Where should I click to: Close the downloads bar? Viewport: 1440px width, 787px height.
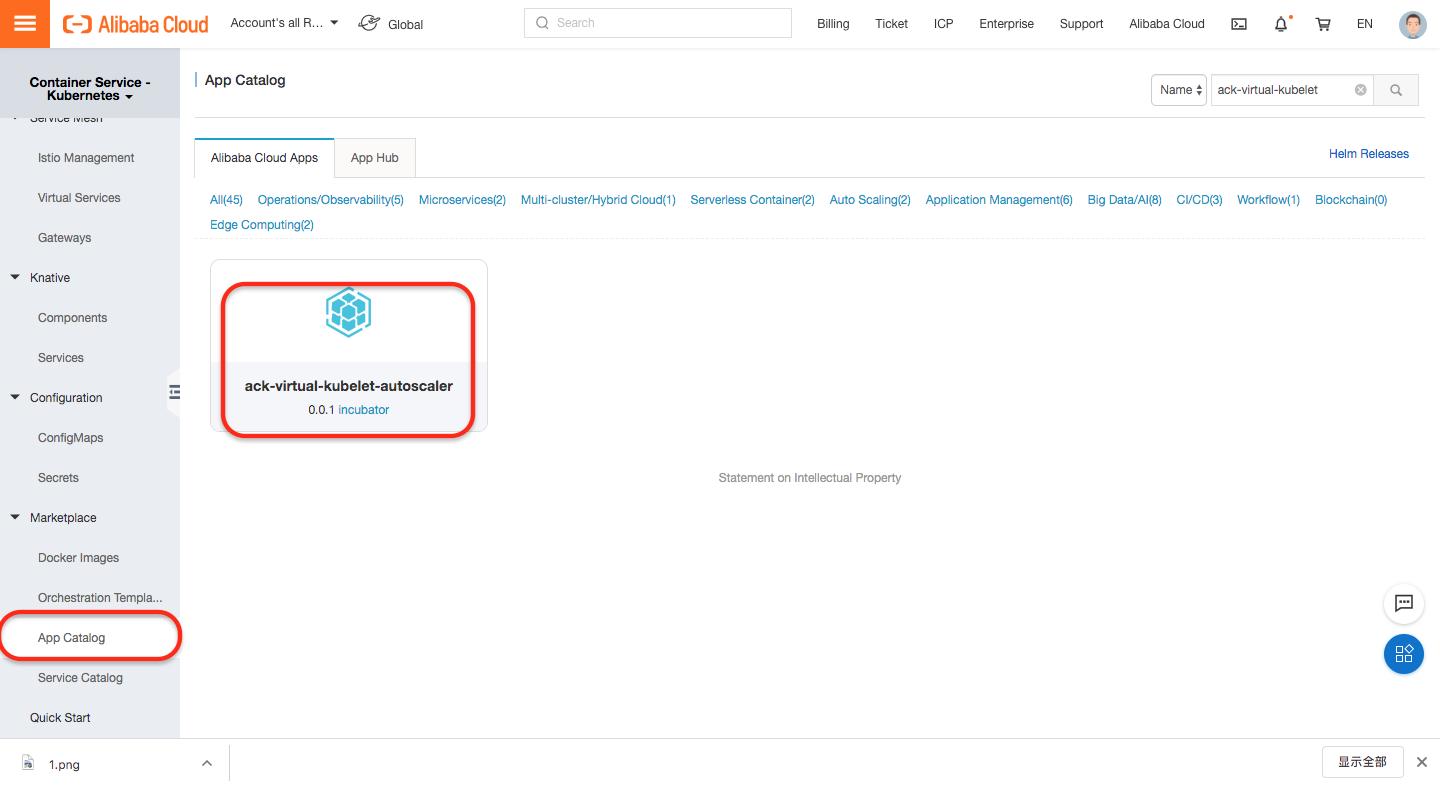click(1422, 762)
